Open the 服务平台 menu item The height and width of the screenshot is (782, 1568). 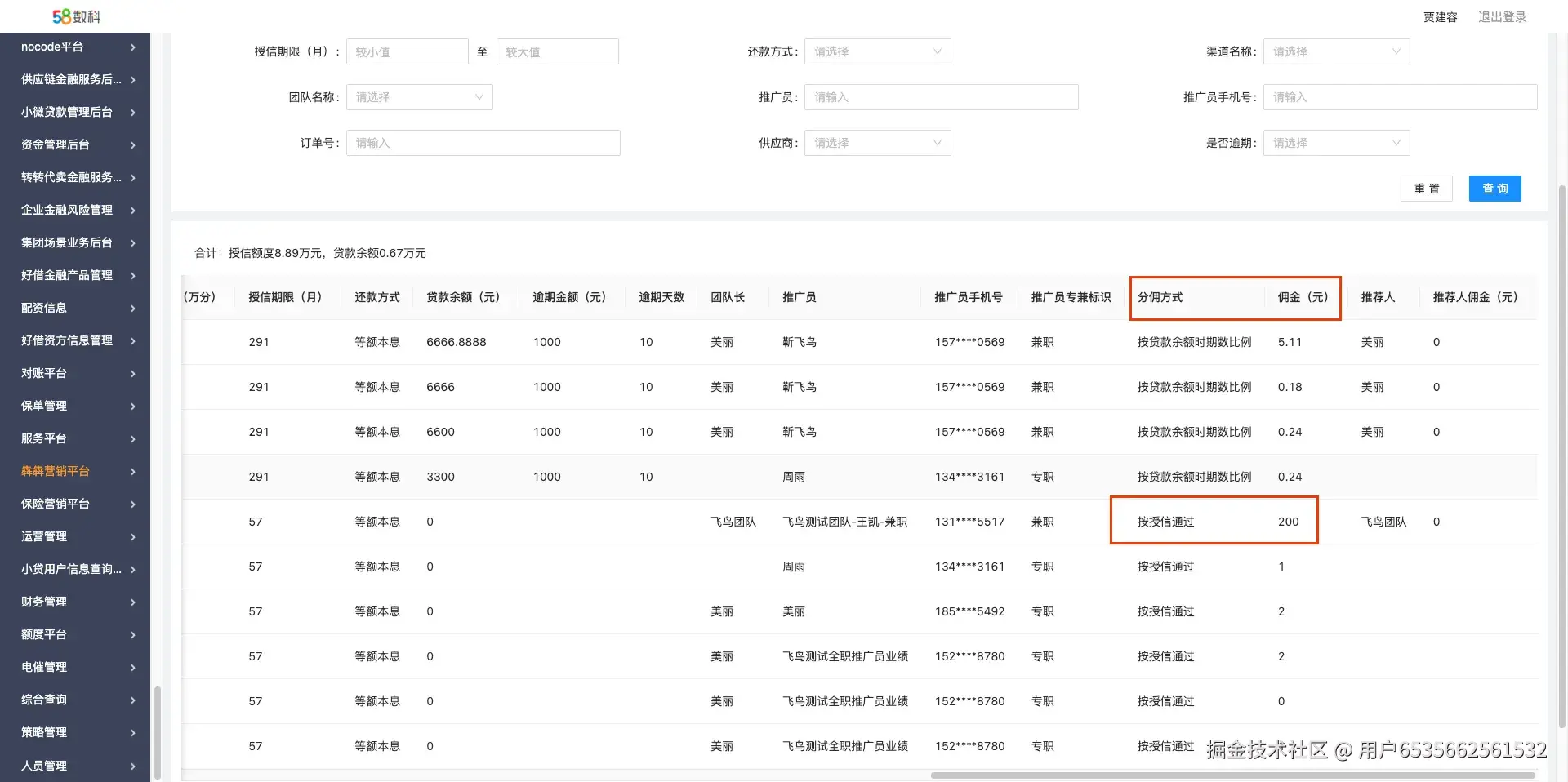pyautogui.click(x=75, y=439)
